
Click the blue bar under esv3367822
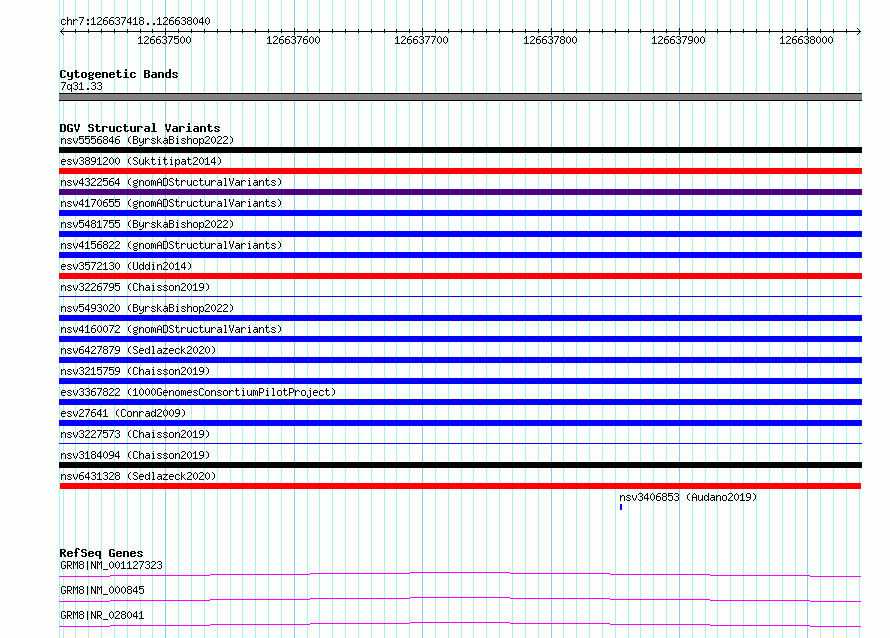[460, 402]
